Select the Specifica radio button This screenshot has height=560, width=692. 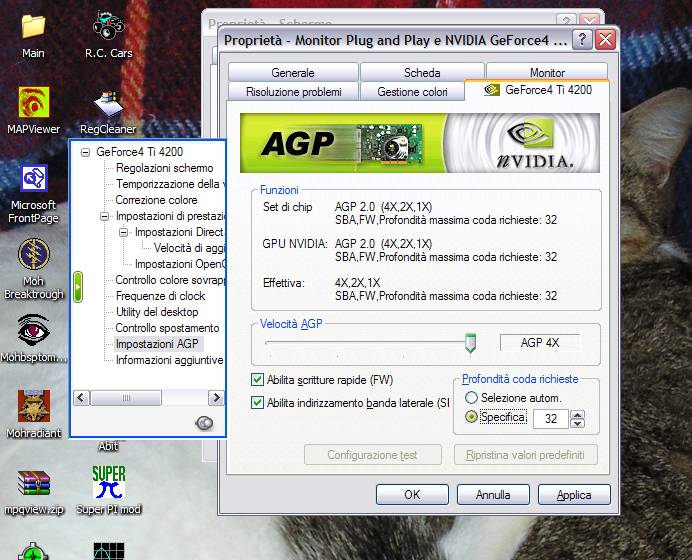click(471, 417)
